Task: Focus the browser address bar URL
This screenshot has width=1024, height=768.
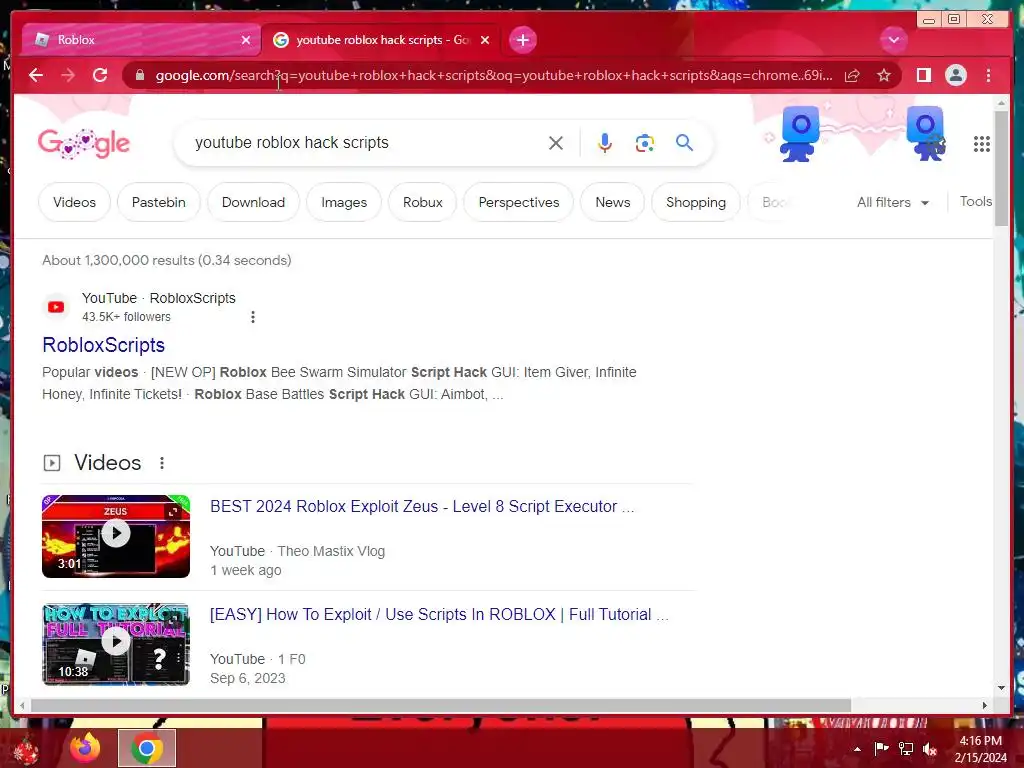Action: click(494, 75)
